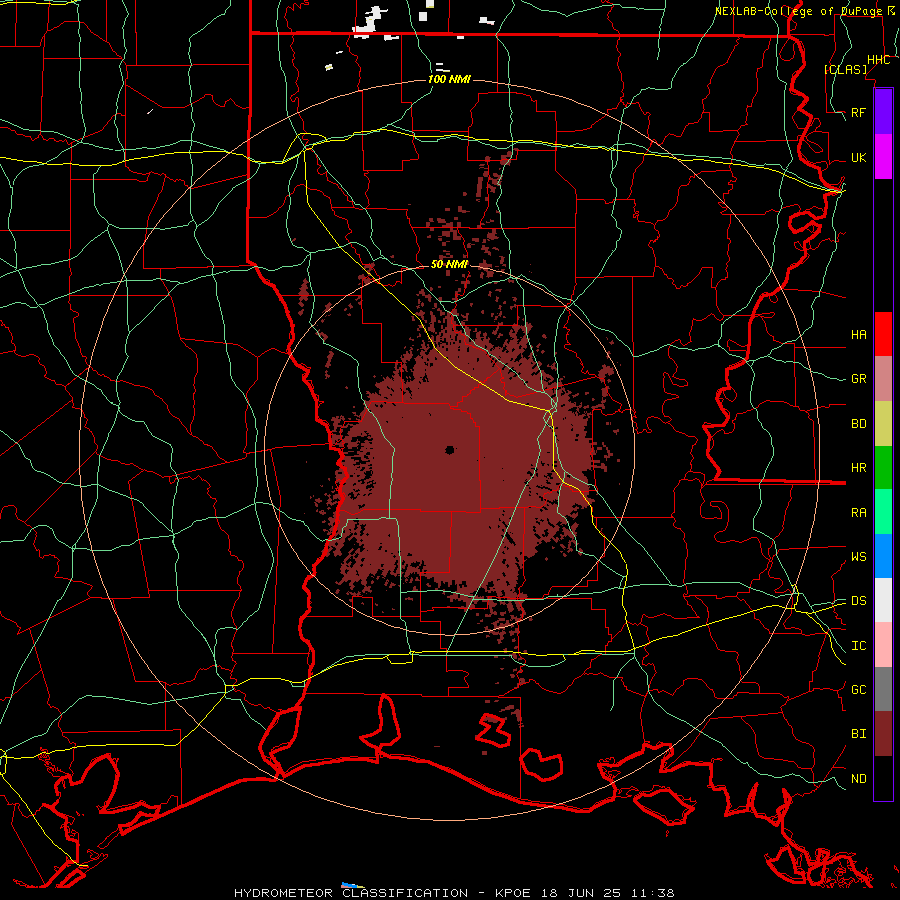Click the BI legend label

pyautogui.click(x=859, y=734)
